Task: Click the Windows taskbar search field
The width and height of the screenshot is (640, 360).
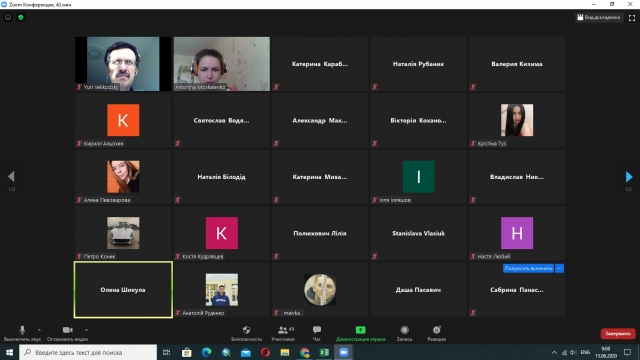Action: click(88, 352)
